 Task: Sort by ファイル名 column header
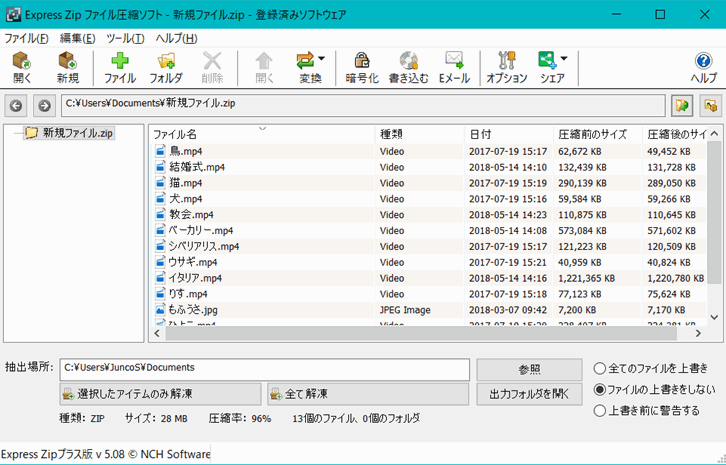point(262,134)
